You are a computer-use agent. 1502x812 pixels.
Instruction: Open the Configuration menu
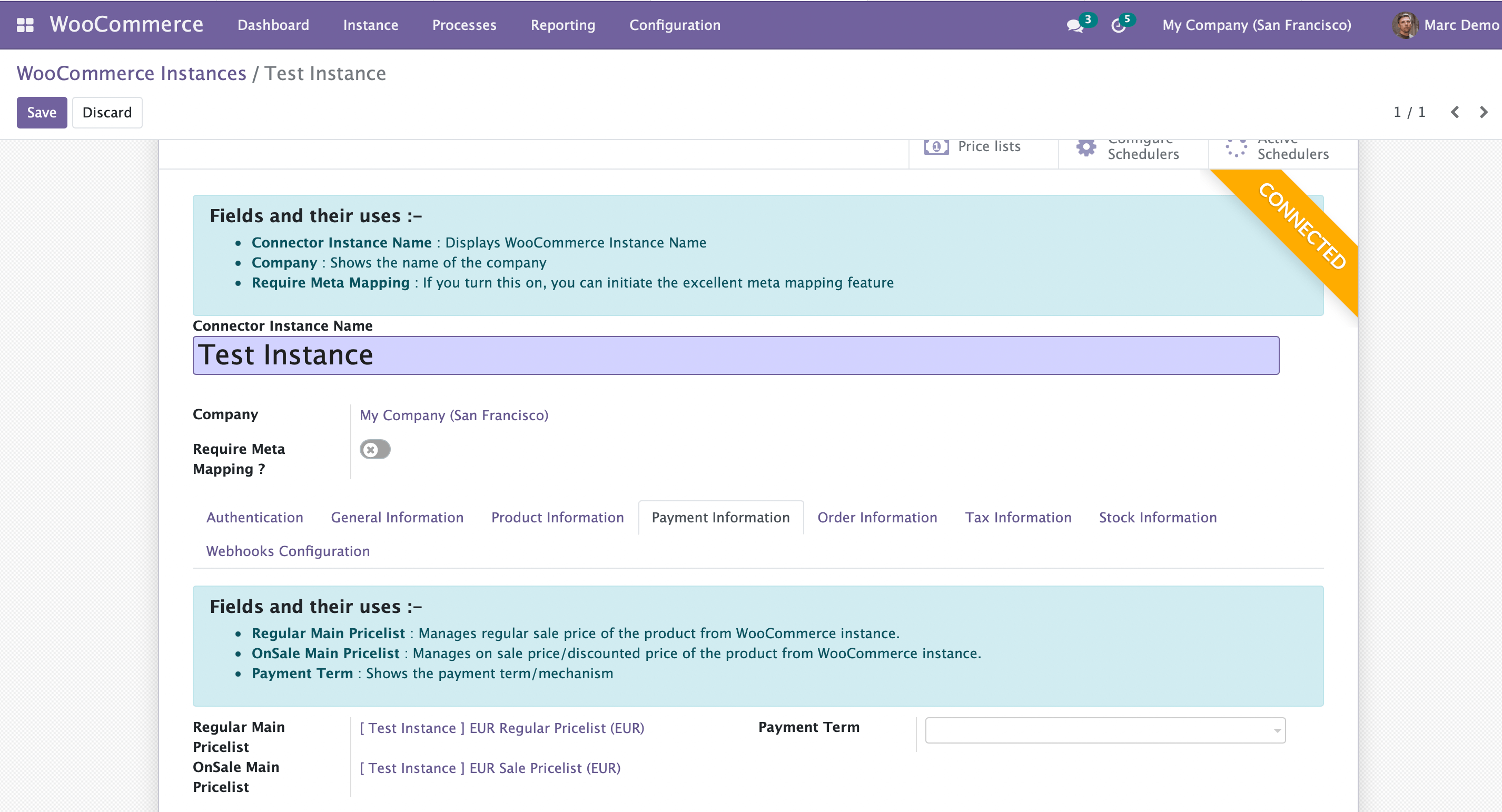point(675,25)
